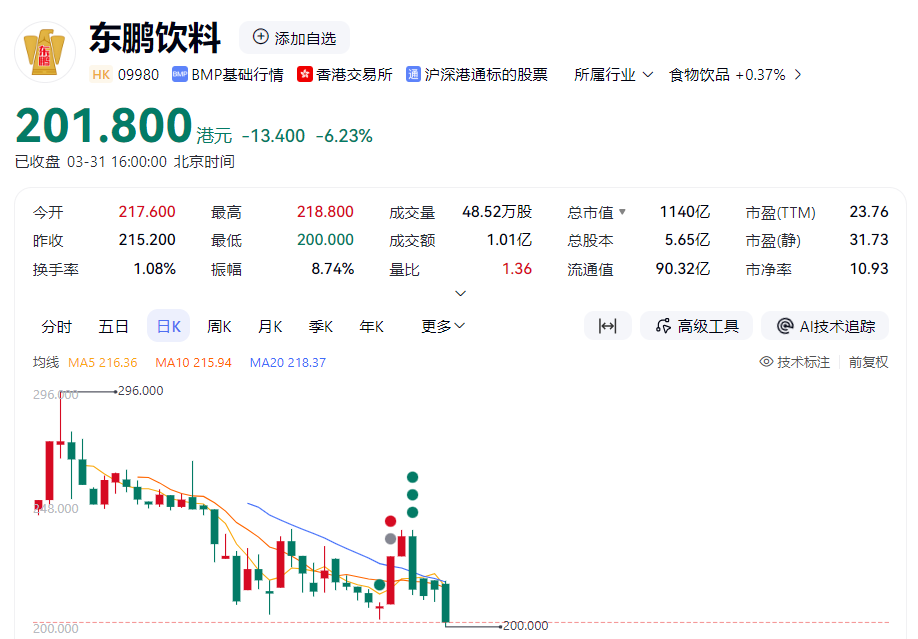
Task: Expand the 所属行业 industry dropdown
Action: pyautogui.click(x=614, y=73)
